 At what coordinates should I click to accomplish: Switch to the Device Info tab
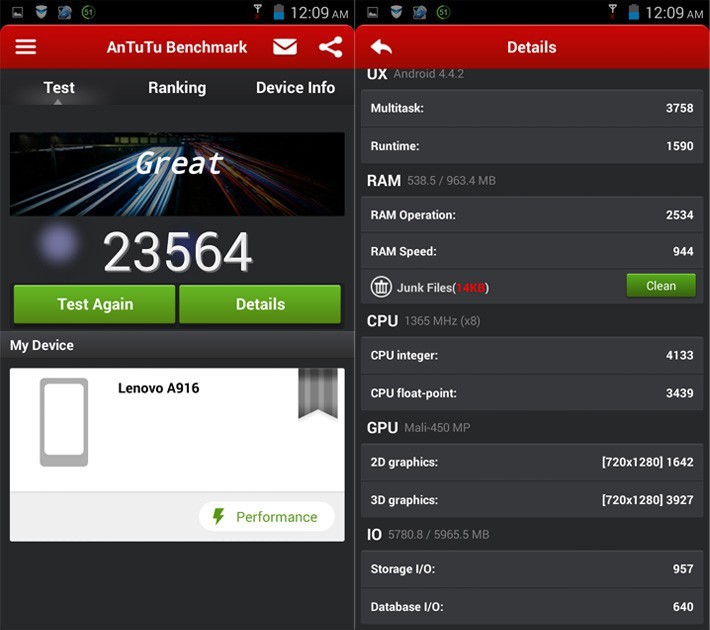(x=295, y=87)
